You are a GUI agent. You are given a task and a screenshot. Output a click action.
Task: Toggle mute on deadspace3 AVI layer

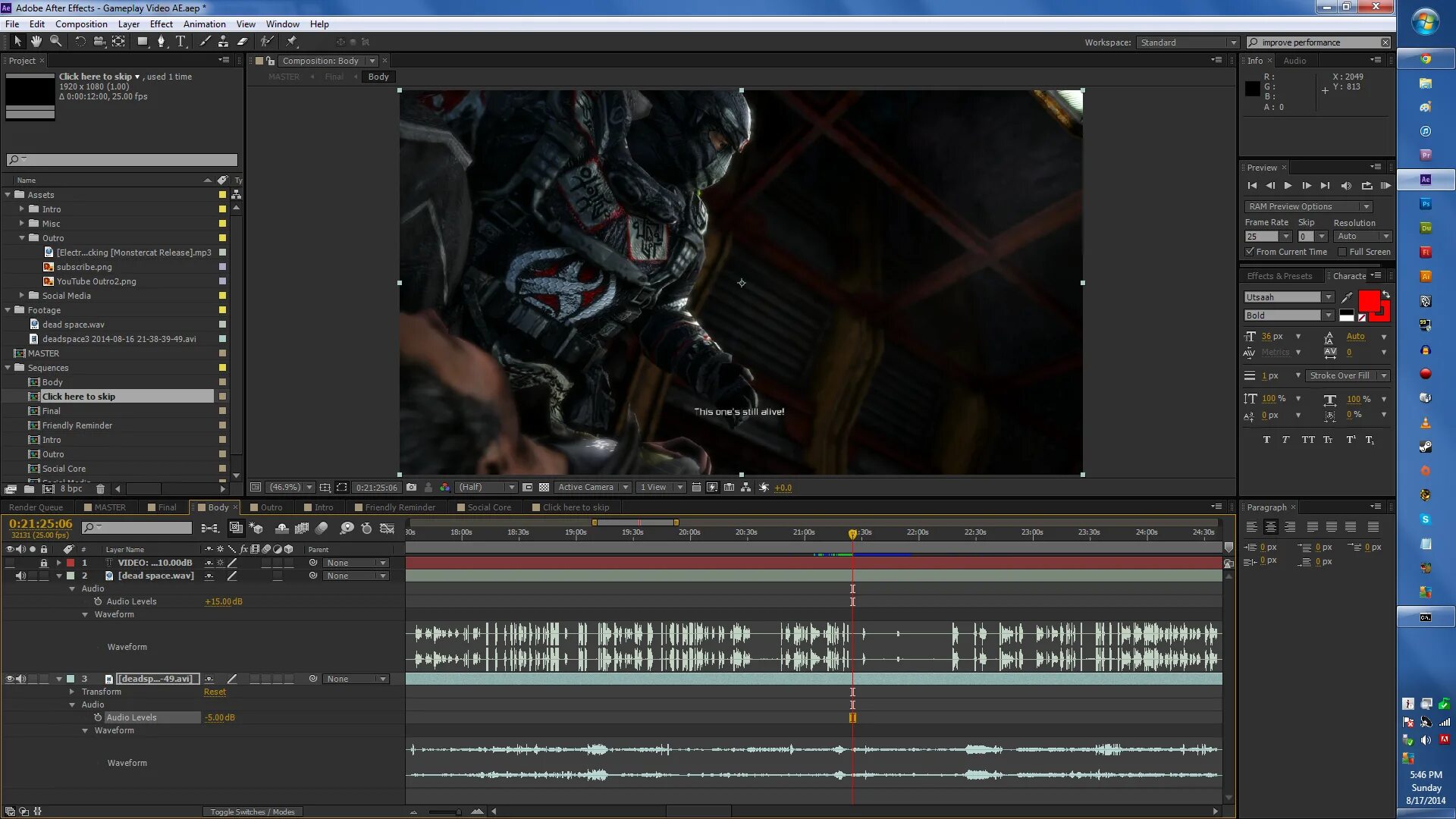(20, 679)
